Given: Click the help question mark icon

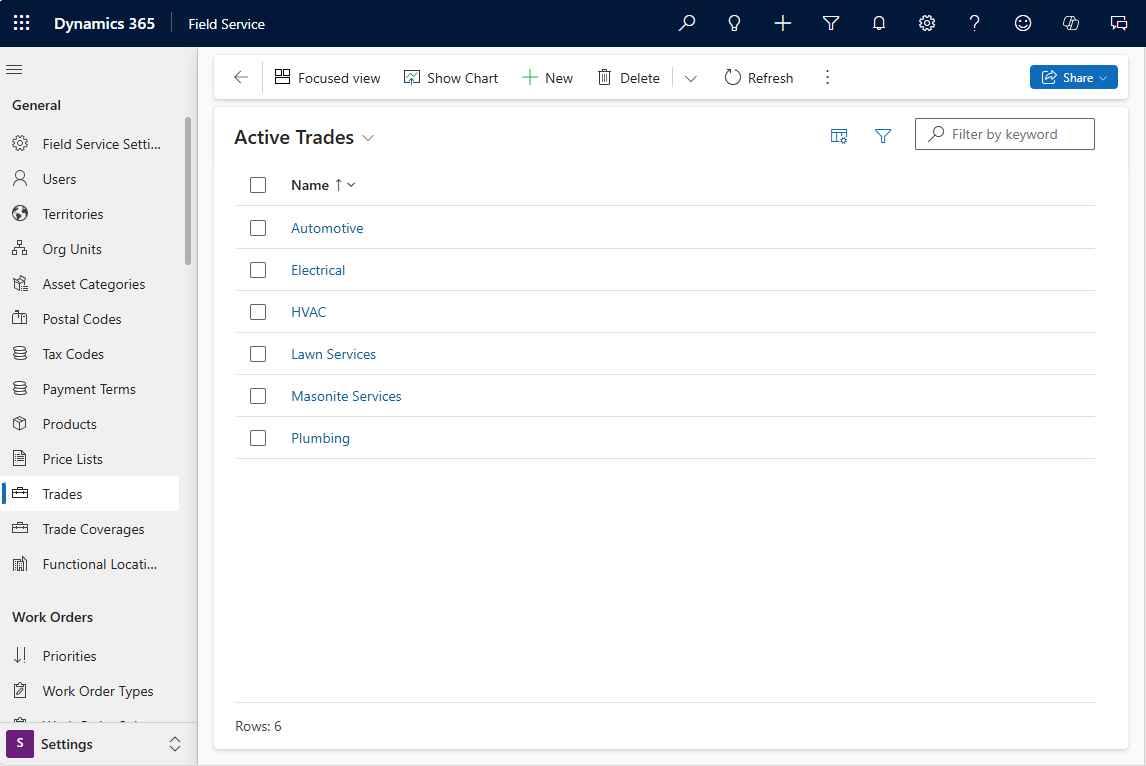Looking at the screenshot, I should coord(974,23).
